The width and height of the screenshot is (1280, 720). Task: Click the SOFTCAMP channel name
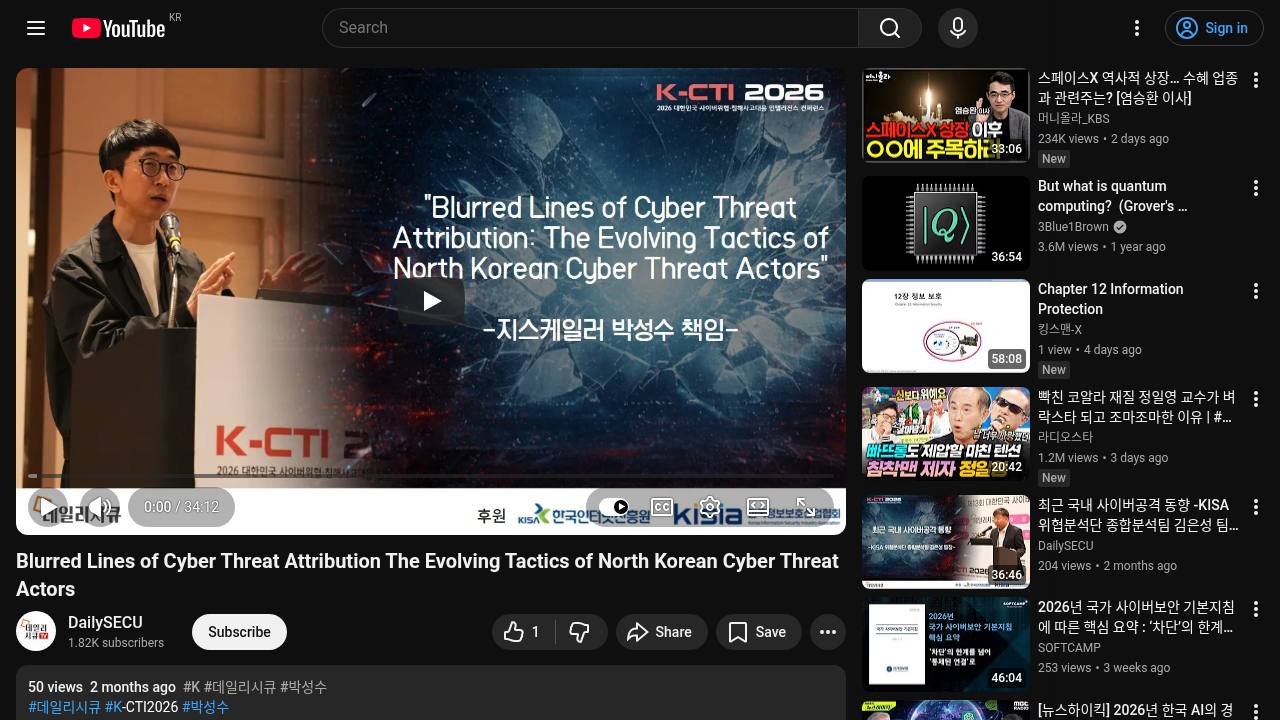click(1069, 648)
